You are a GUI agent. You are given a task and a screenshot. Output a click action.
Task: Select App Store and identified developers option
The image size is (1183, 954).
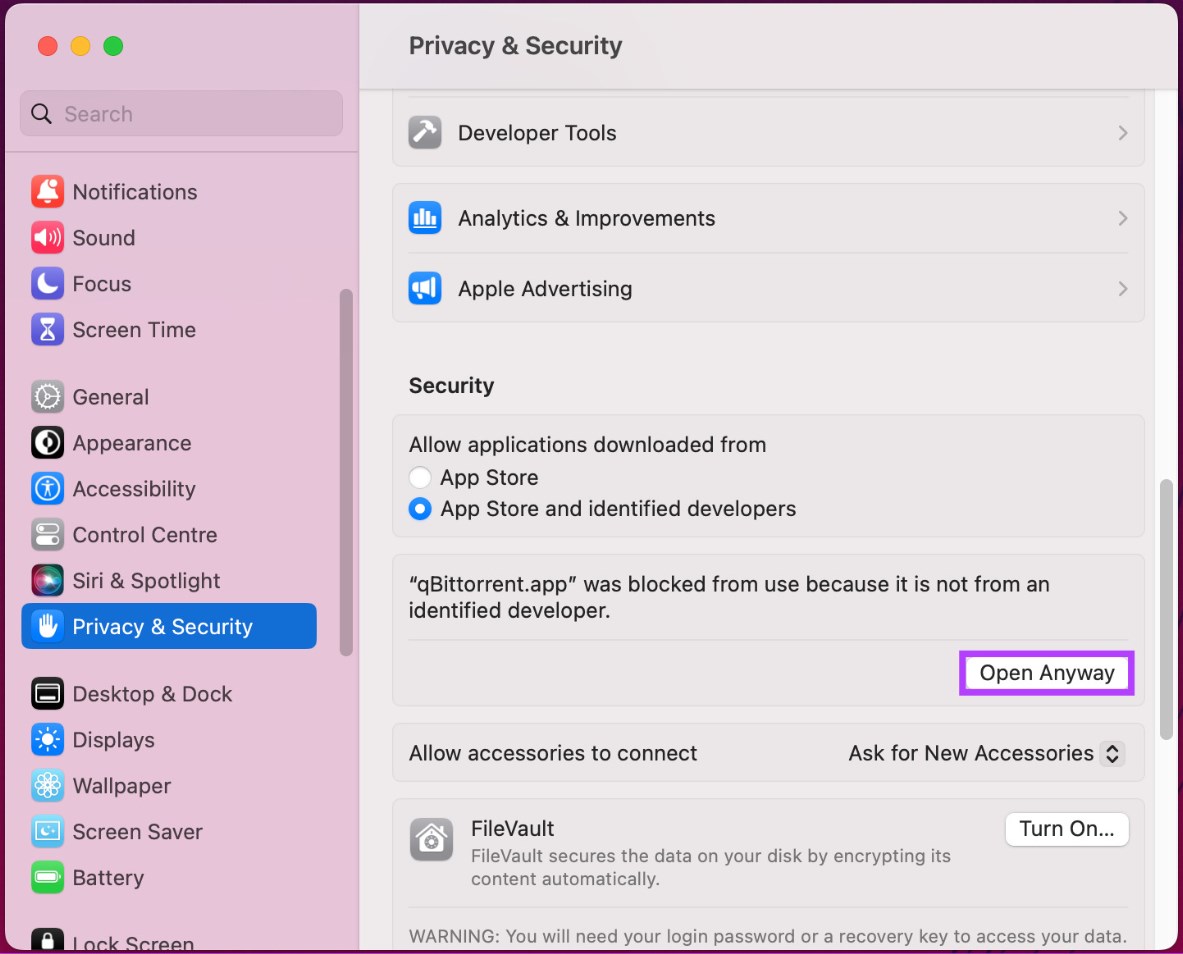coord(420,509)
